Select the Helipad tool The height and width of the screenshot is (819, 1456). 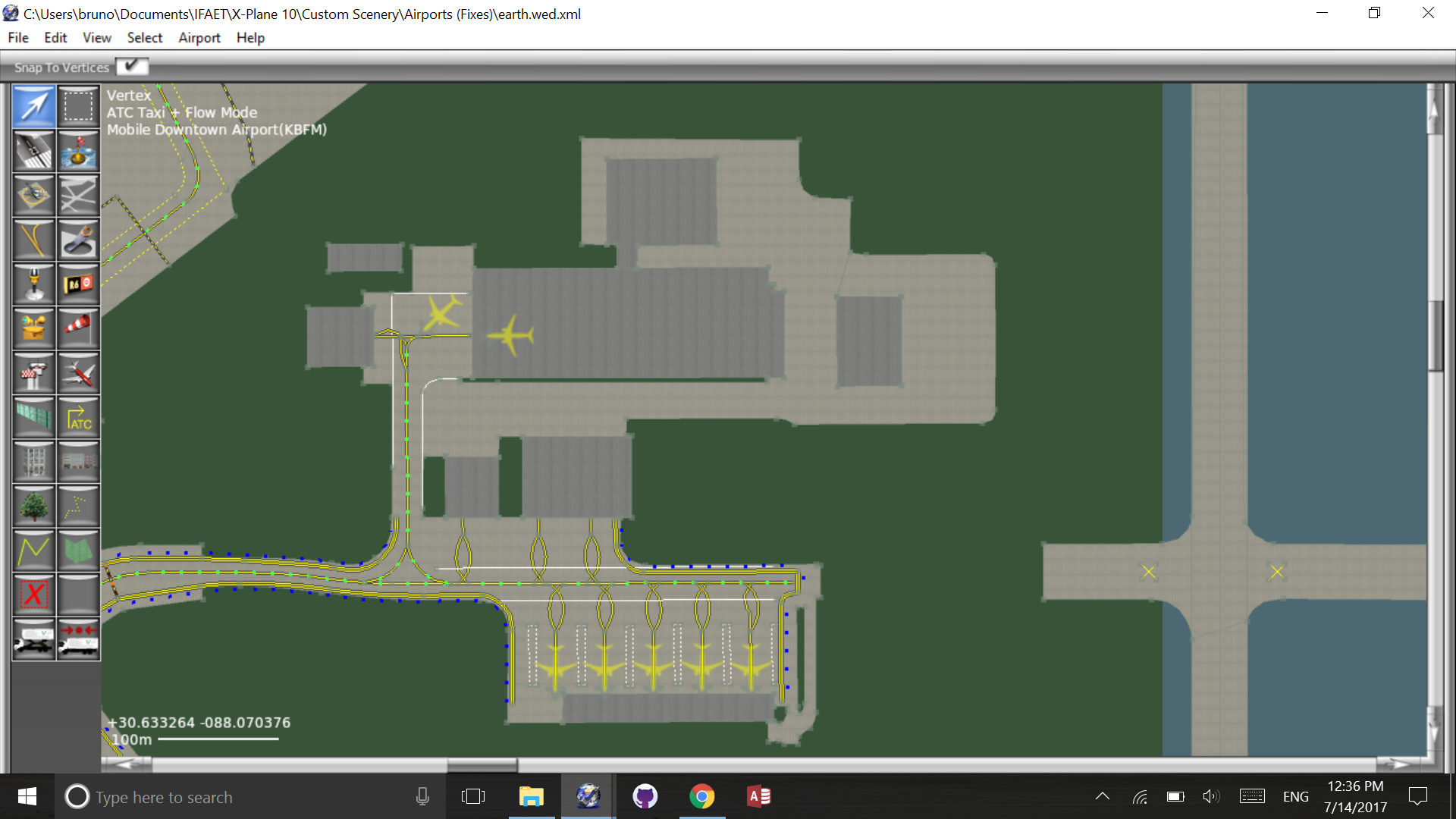pyautogui.click(x=34, y=195)
